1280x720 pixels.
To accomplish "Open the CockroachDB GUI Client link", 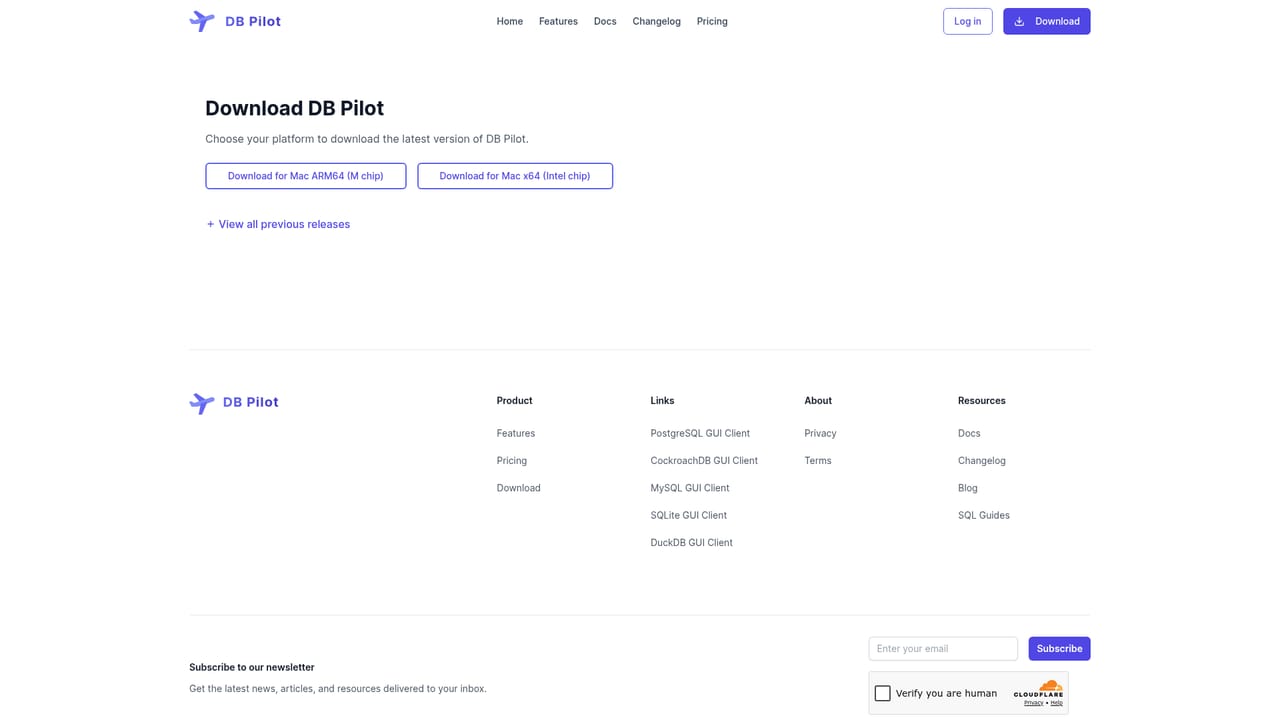I will pos(704,461).
